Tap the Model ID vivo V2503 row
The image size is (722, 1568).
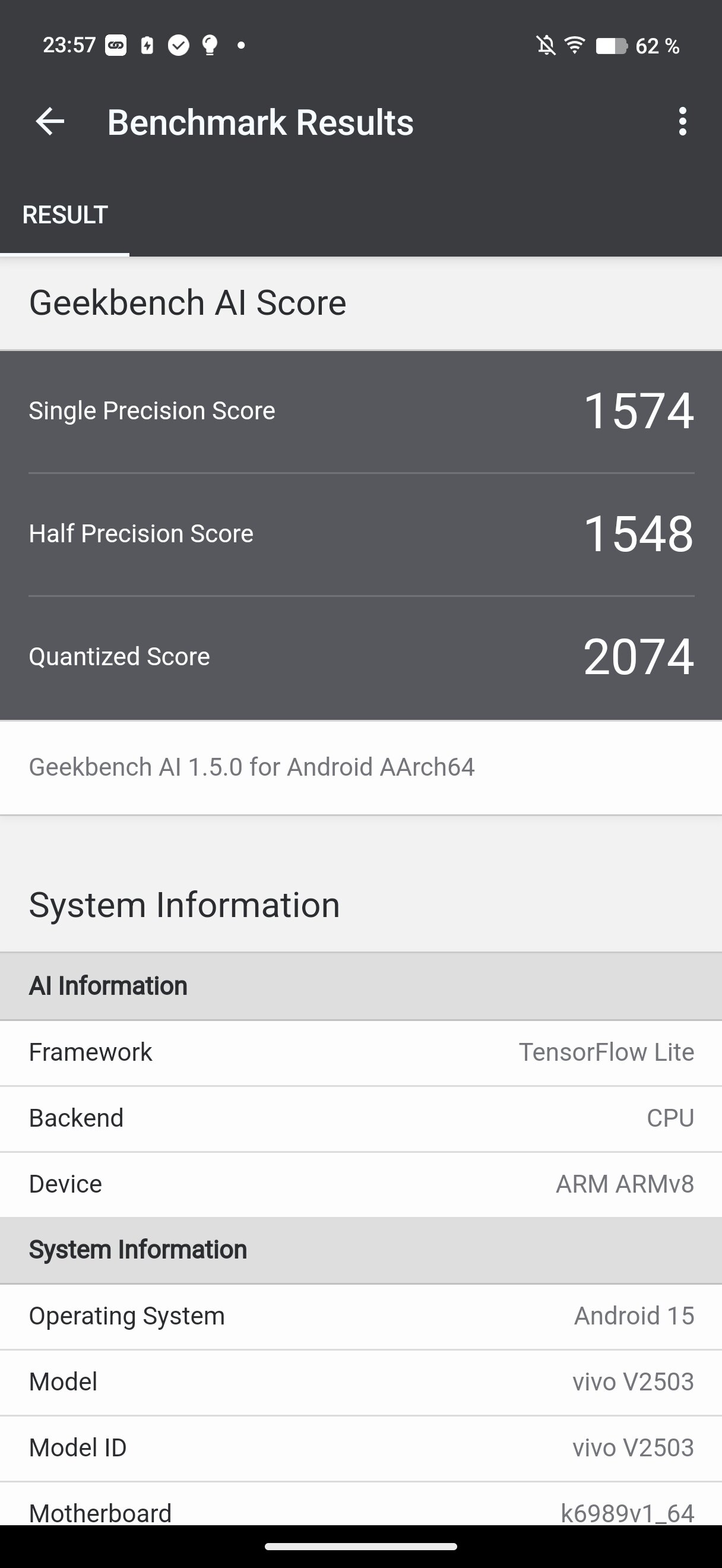(x=360, y=1447)
